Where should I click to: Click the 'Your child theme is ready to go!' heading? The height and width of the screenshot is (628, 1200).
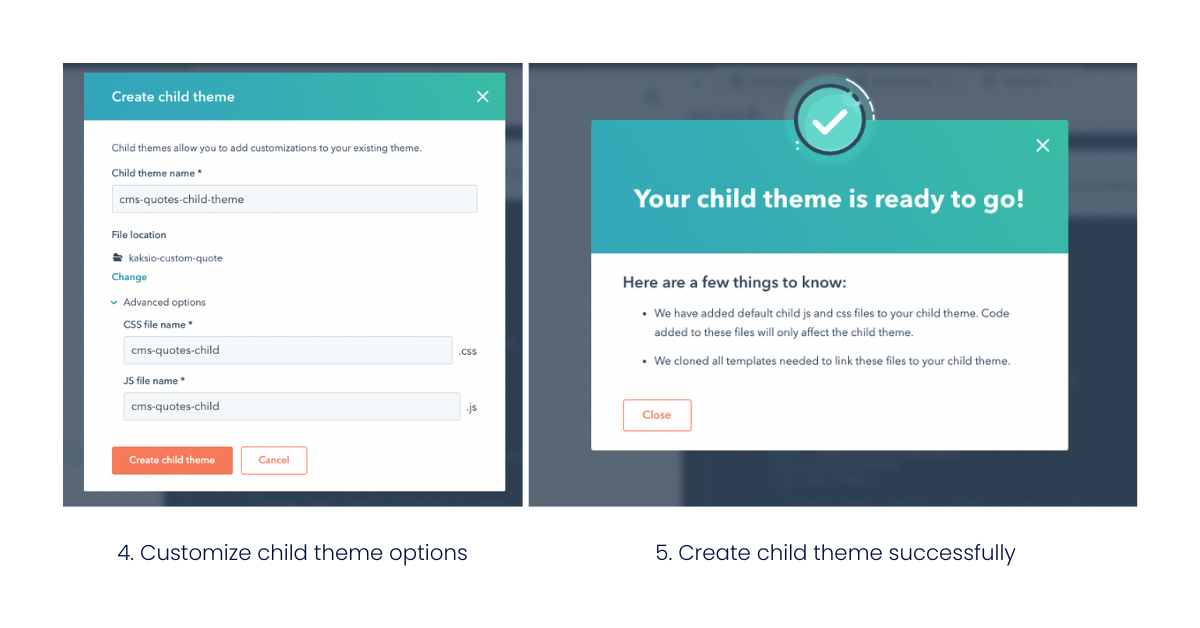coord(829,199)
